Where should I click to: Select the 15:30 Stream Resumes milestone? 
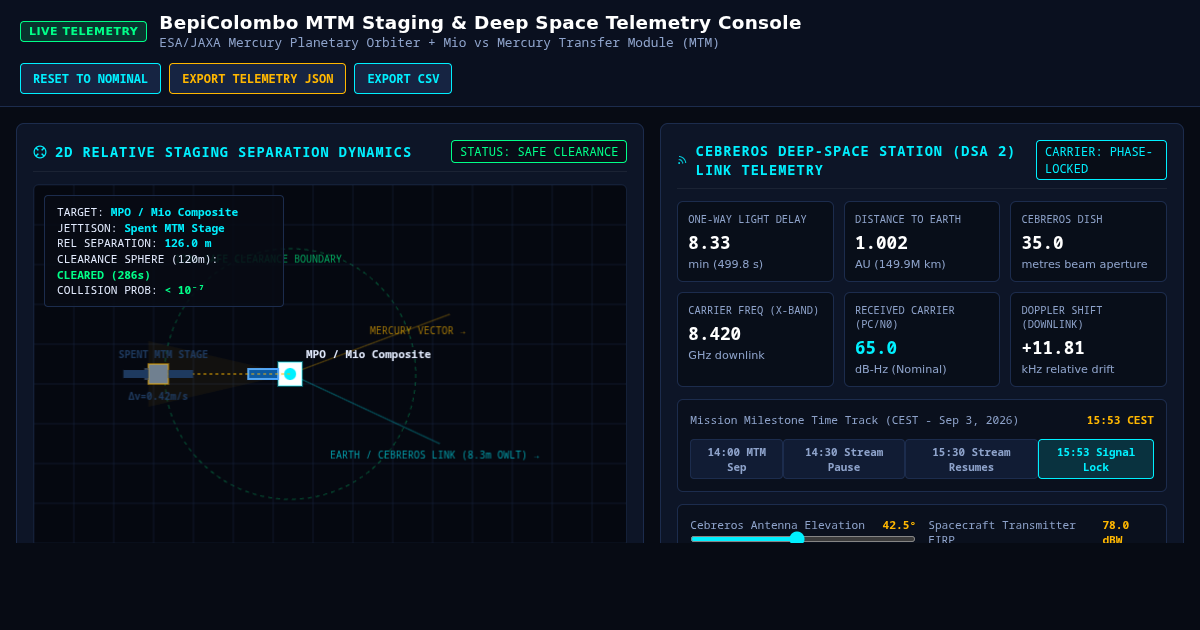point(971,459)
